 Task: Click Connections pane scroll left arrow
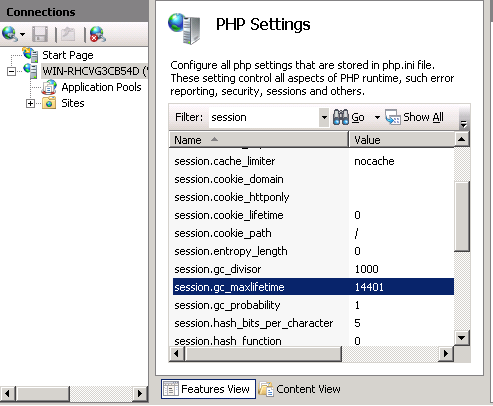pyautogui.click(x=7, y=394)
